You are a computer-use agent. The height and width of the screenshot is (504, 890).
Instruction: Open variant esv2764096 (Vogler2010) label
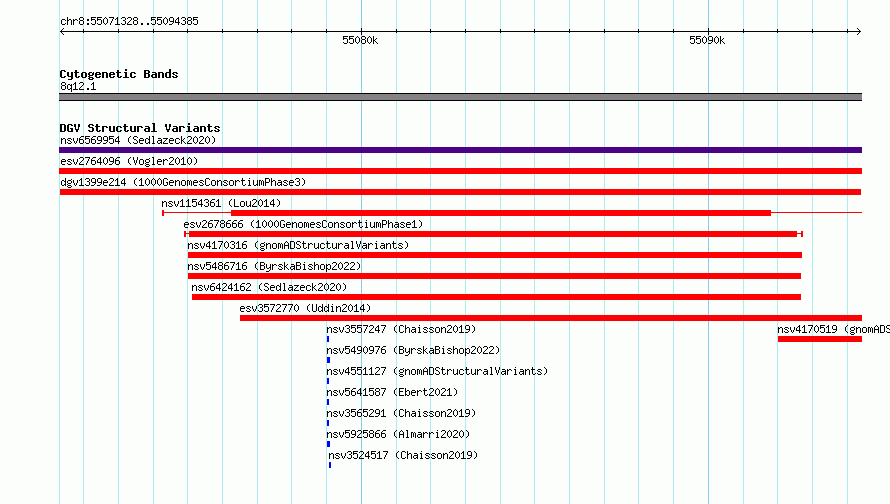(129, 161)
